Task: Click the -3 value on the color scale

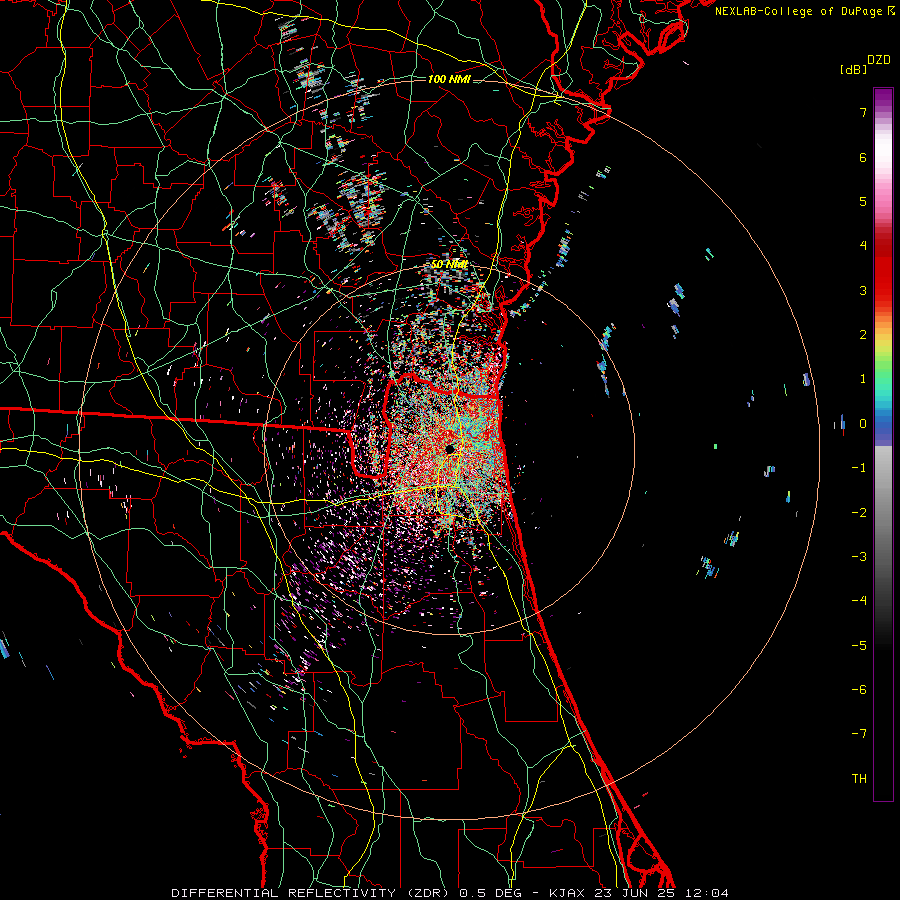Action: 859,557
